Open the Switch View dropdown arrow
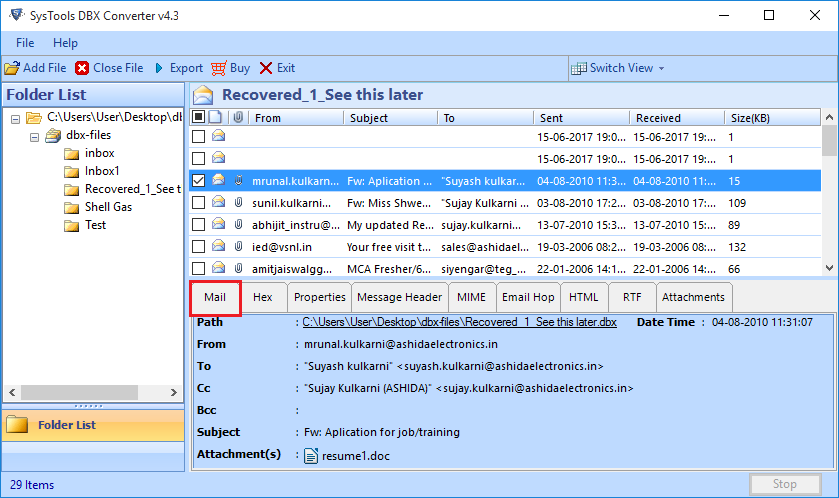This screenshot has height=498, width=839. tap(661, 68)
